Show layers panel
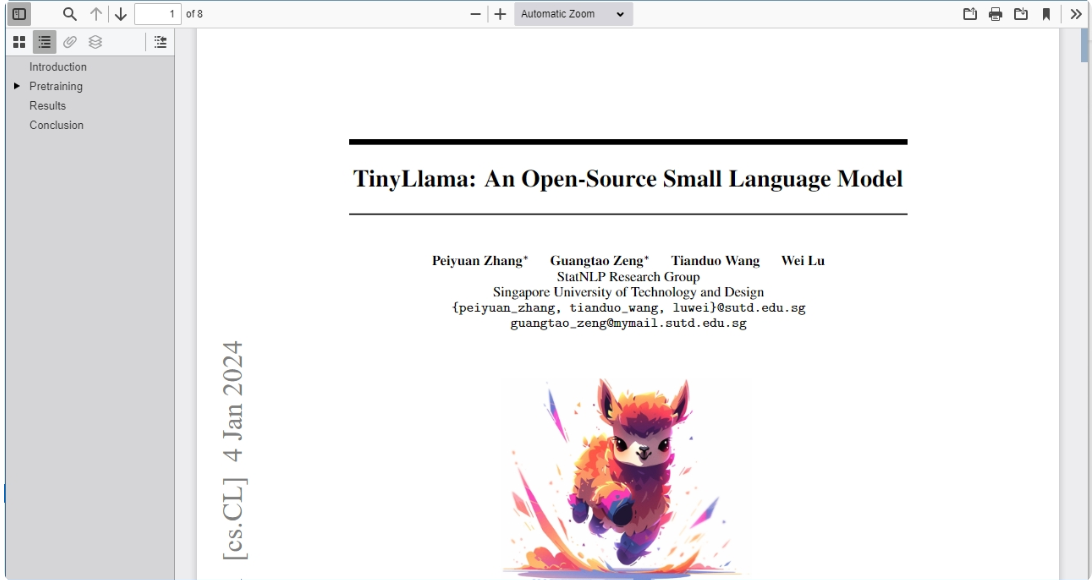1092x580 pixels. point(95,42)
